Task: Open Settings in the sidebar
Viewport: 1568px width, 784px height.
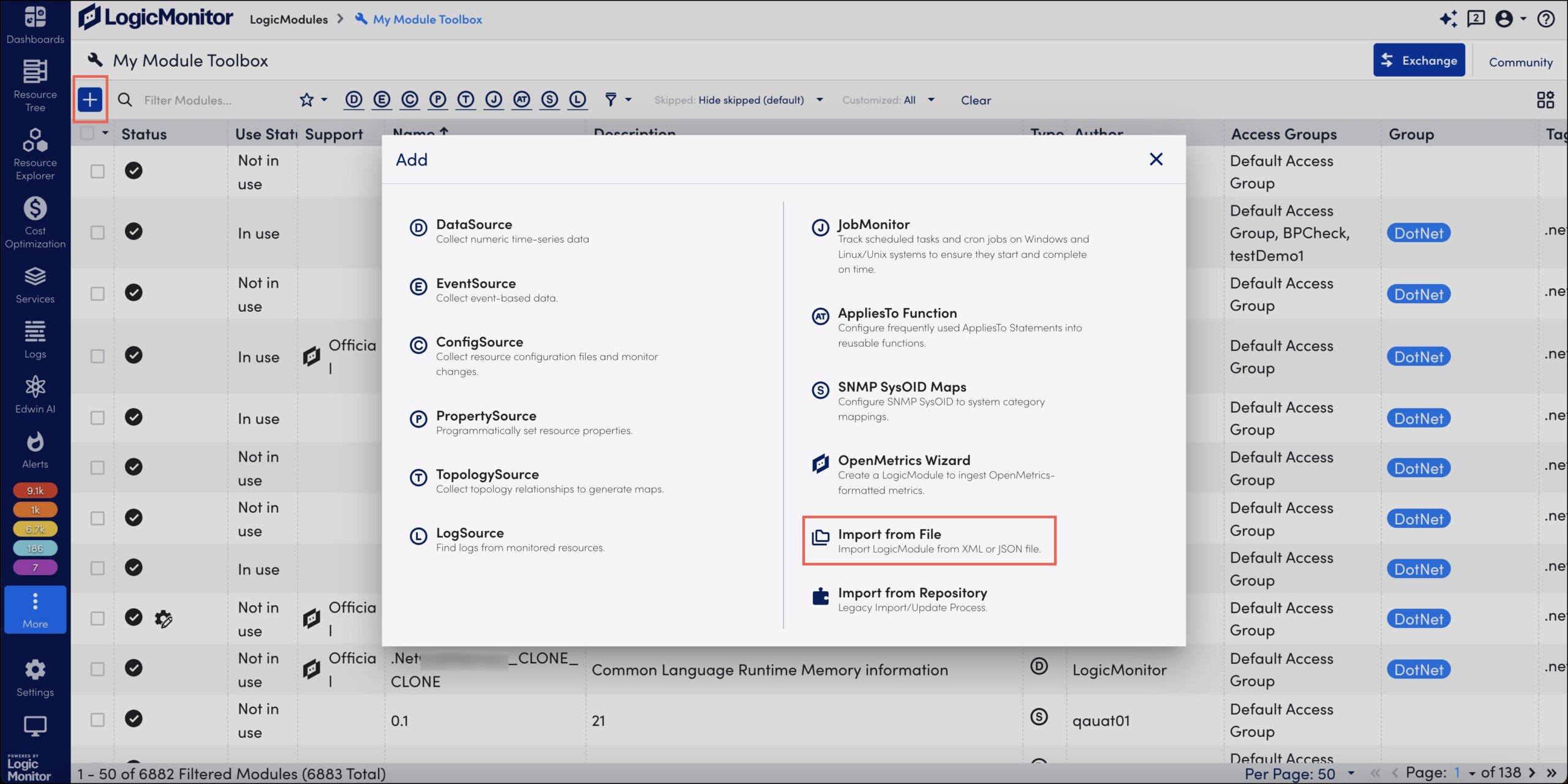Action: pyautogui.click(x=35, y=678)
